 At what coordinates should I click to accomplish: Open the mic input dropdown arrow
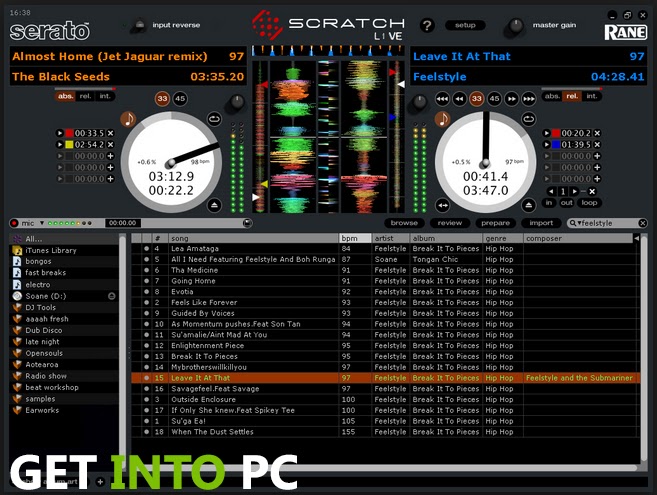pos(42,223)
